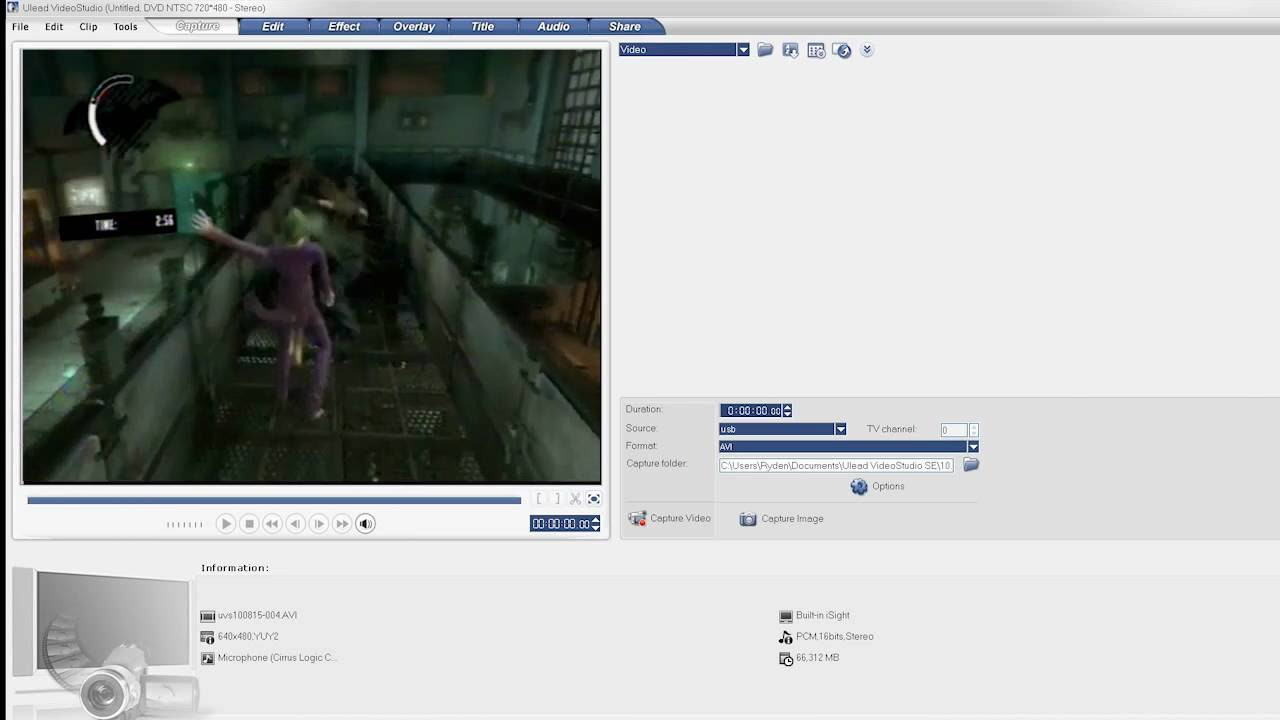The height and width of the screenshot is (720, 1280).
Task: Click the Duration timecode field
Action: [751, 411]
